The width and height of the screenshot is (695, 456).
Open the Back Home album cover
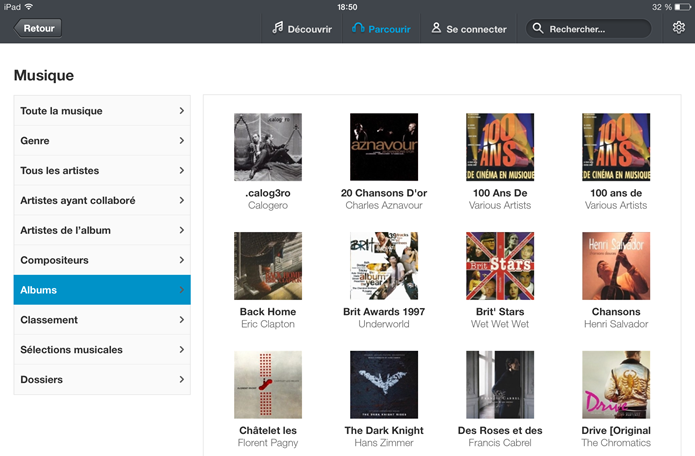[268, 266]
